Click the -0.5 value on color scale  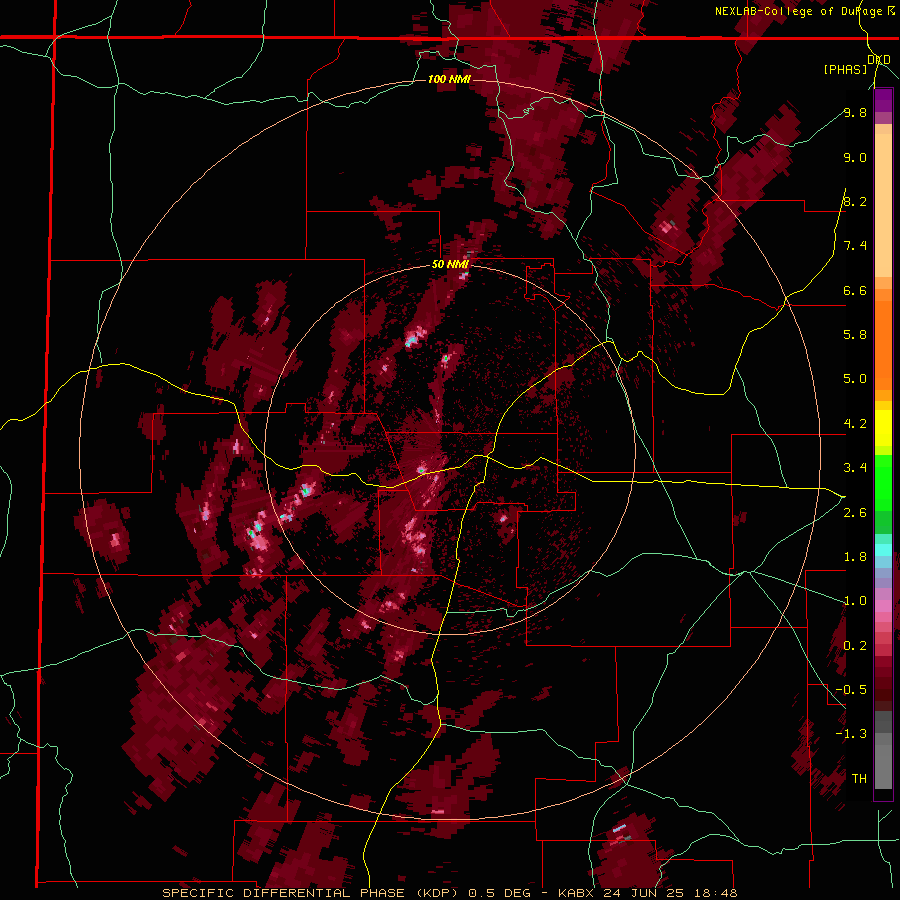click(x=851, y=690)
